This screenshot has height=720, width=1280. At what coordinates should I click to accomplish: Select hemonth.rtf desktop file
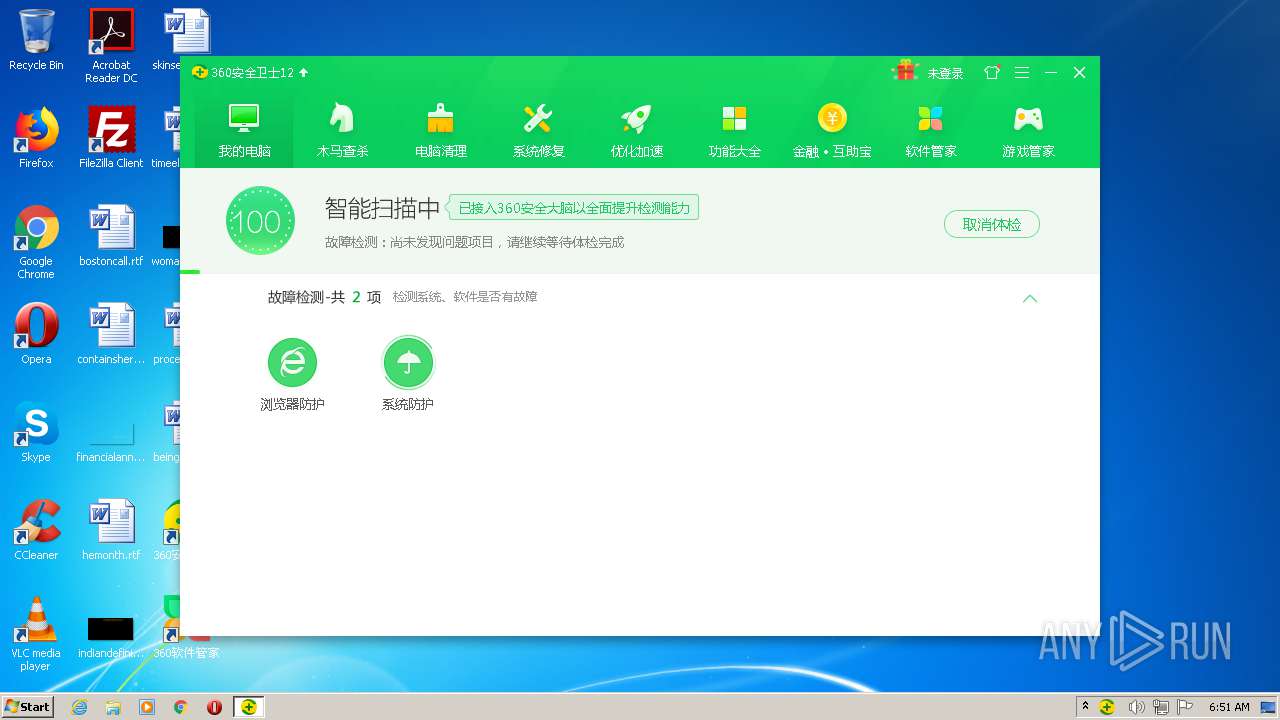click(x=111, y=530)
